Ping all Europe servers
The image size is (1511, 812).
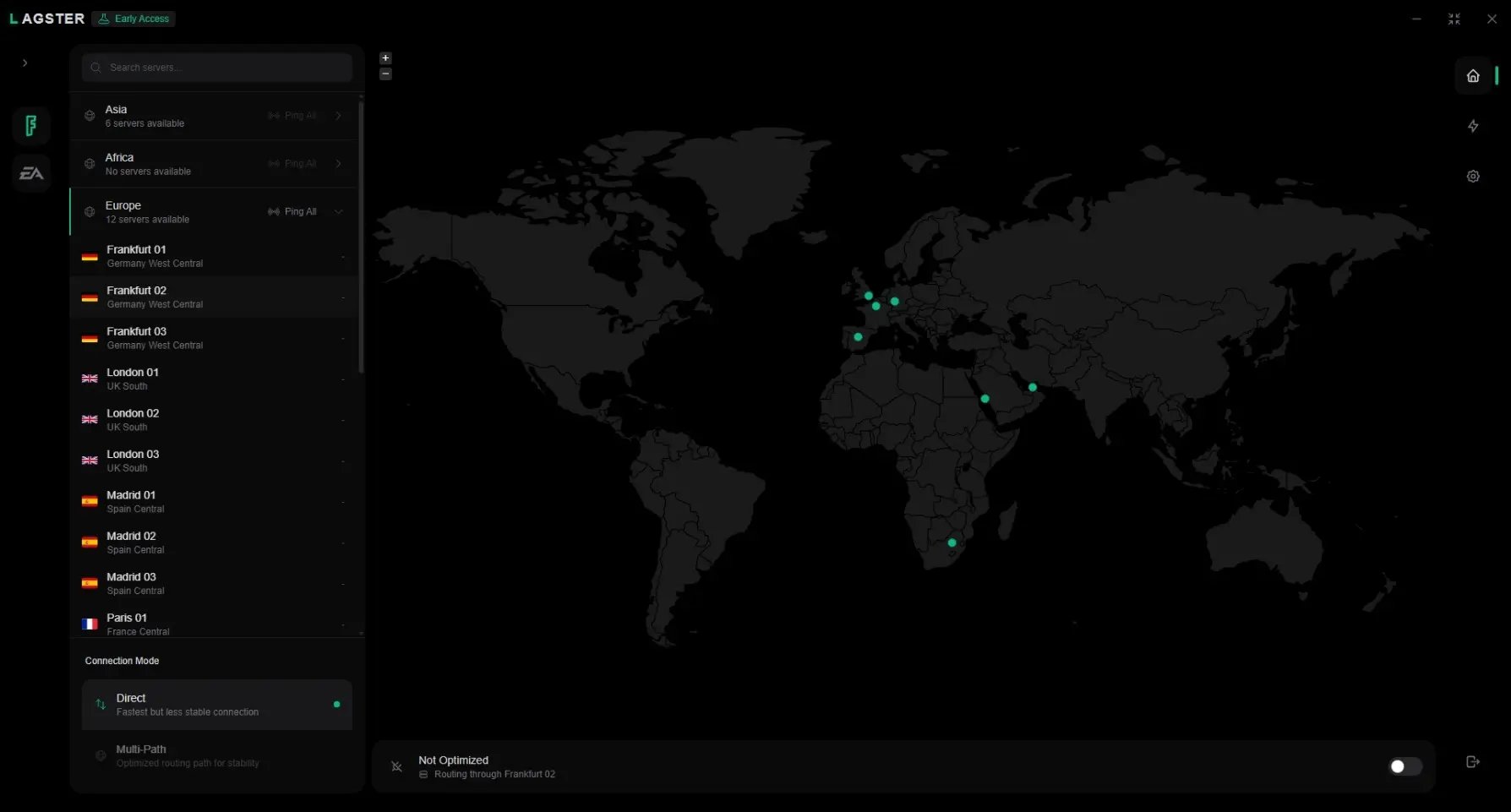[x=292, y=212]
